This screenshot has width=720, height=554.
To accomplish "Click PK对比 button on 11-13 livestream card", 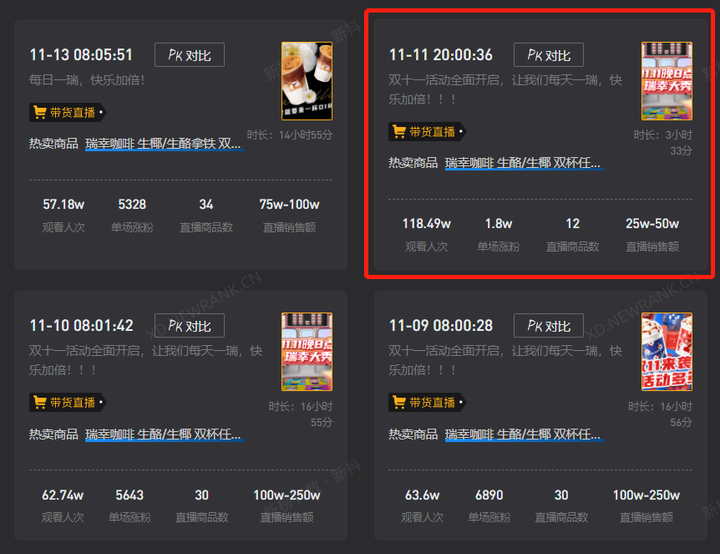I will coord(189,55).
